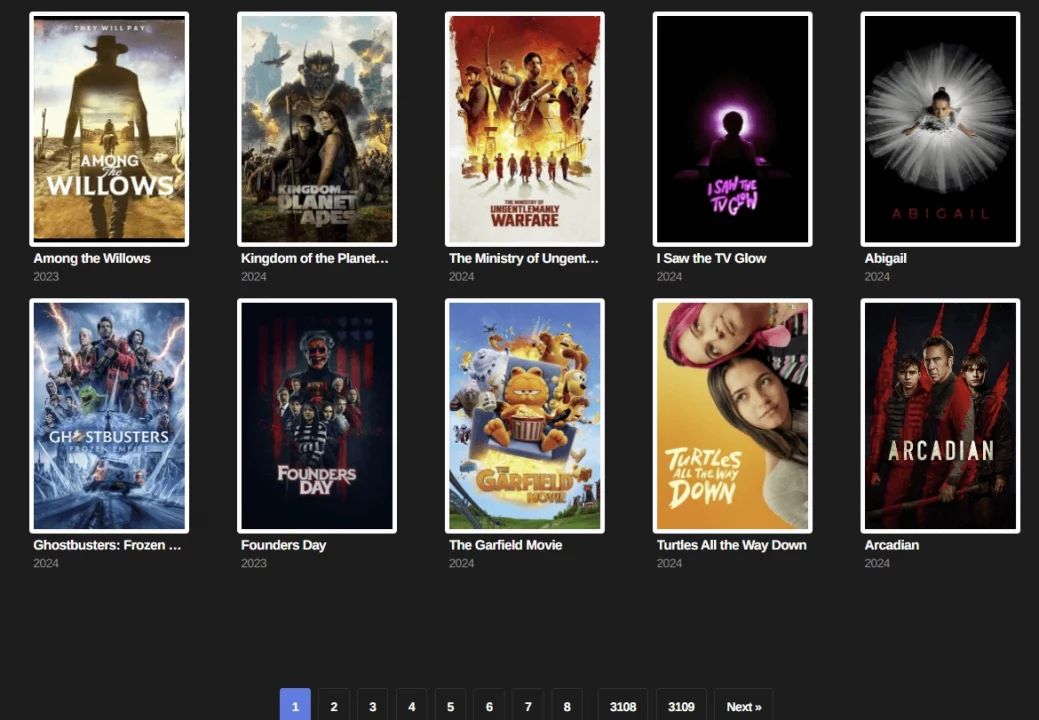Image resolution: width=1039 pixels, height=720 pixels.
Task: Click the Ghostbusters: Frozen … title link
Action: pyautogui.click(x=107, y=545)
